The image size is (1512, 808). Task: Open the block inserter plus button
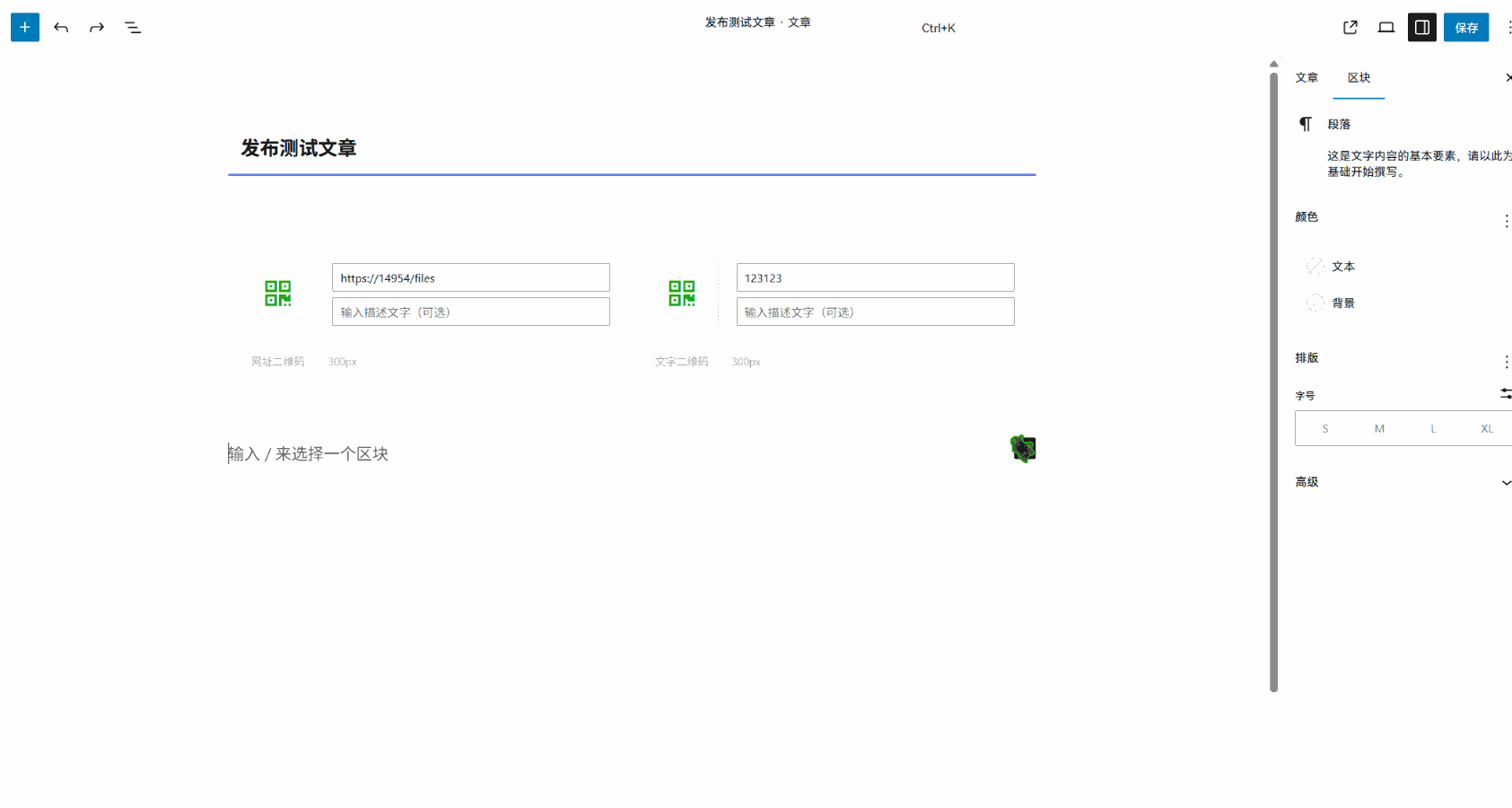tap(25, 27)
